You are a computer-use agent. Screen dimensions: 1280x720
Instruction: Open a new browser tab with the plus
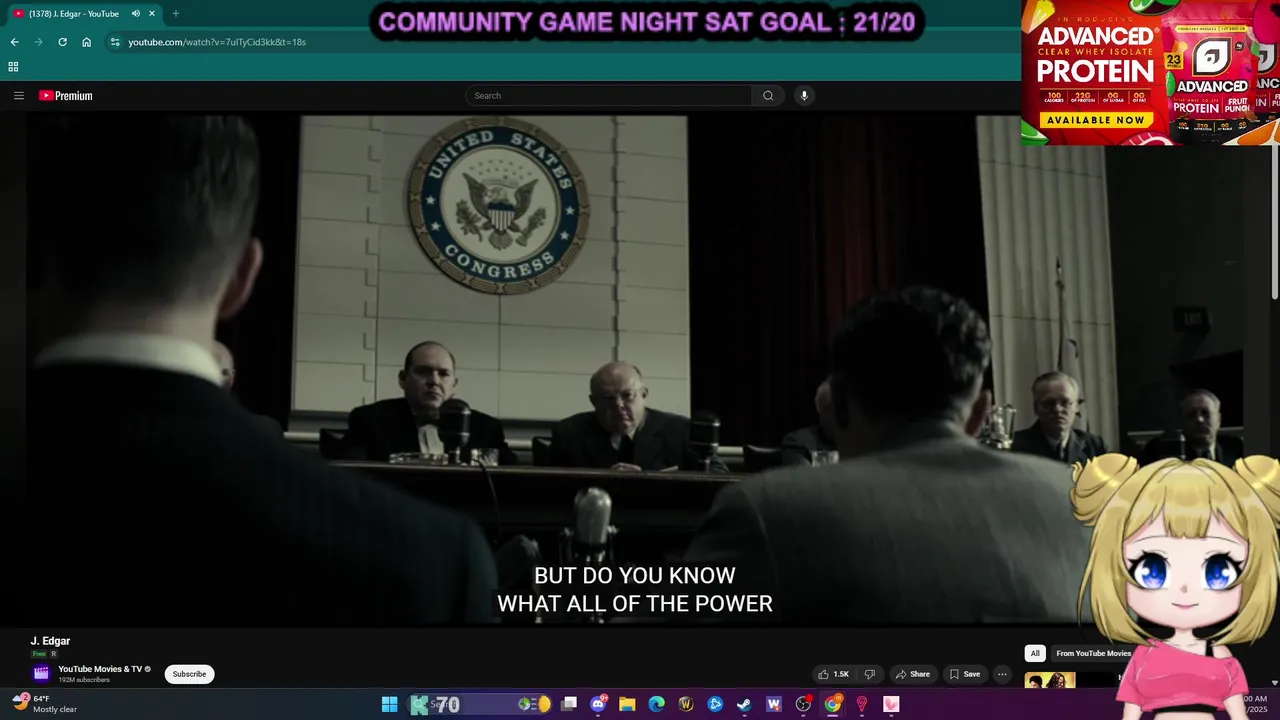[x=175, y=14]
